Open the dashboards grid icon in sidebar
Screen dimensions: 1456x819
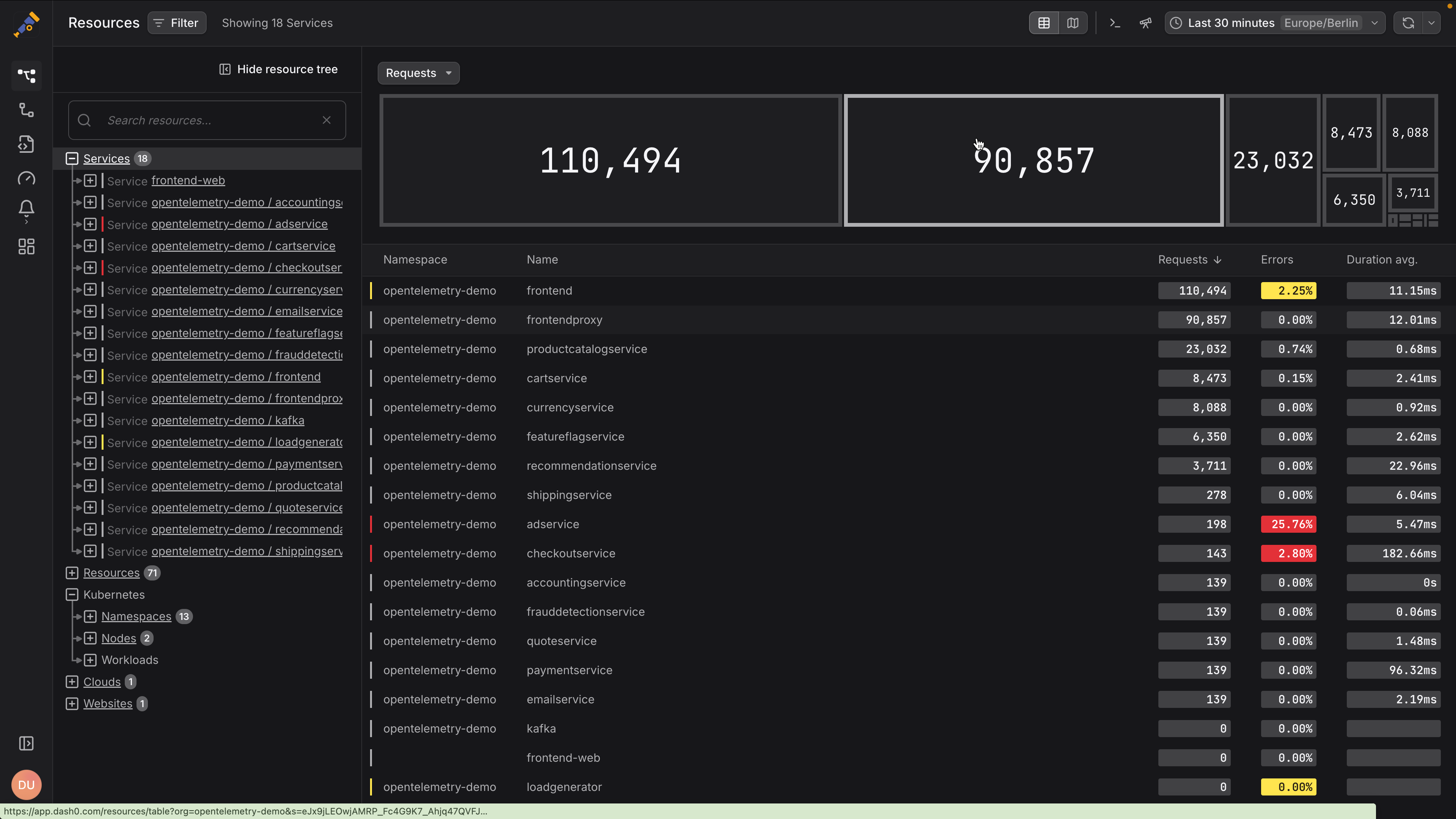(x=26, y=246)
